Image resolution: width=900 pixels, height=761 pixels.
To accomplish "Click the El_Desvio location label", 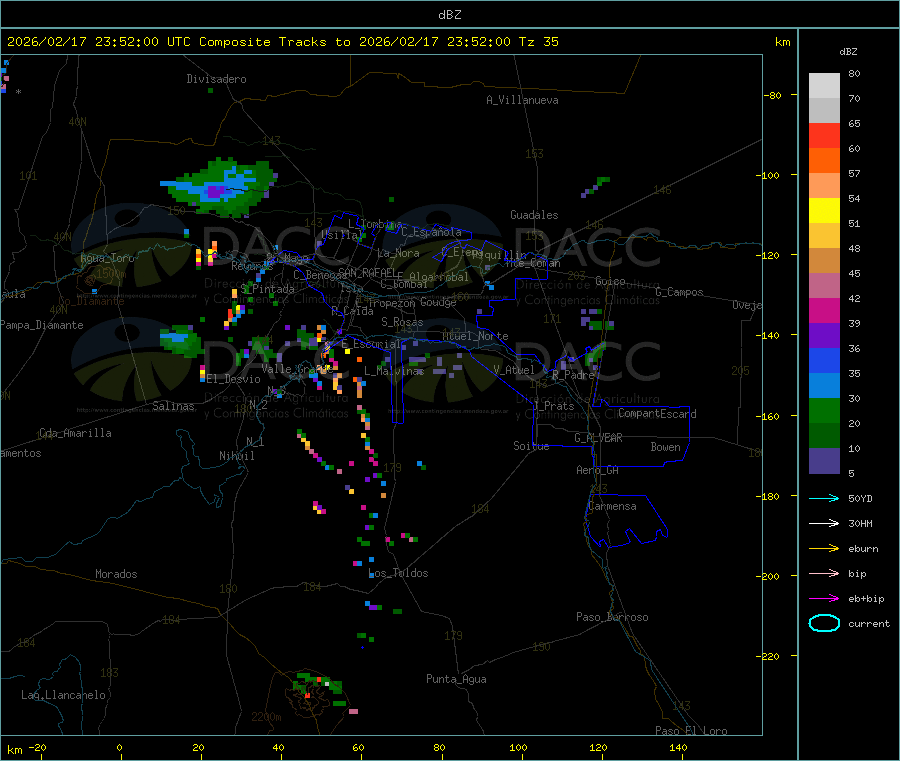I will (x=234, y=379).
